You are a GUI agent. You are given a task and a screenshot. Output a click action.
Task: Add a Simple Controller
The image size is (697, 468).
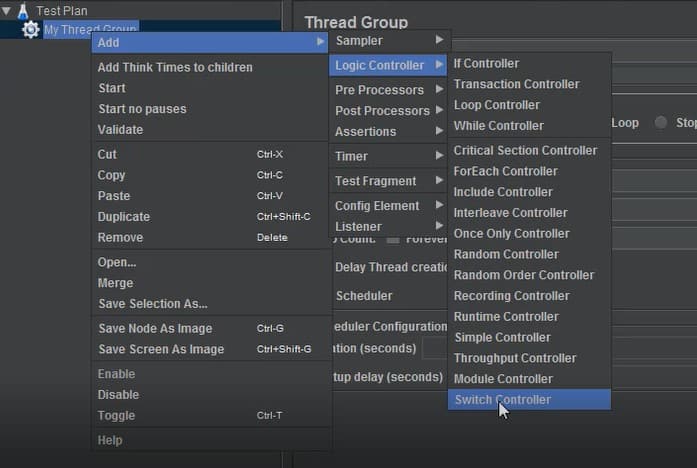tap(529, 337)
